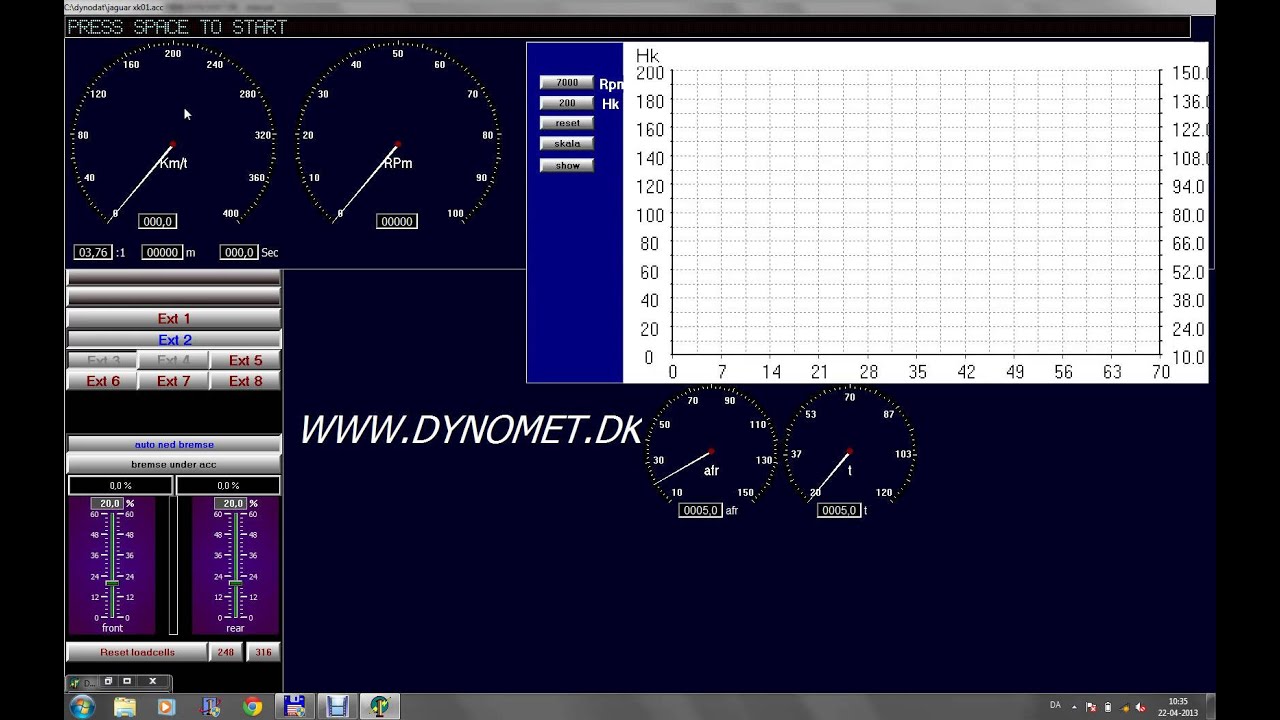This screenshot has width=1280, height=720.
Task: Click the minimized dyno window icon
Action: pos(75,682)
